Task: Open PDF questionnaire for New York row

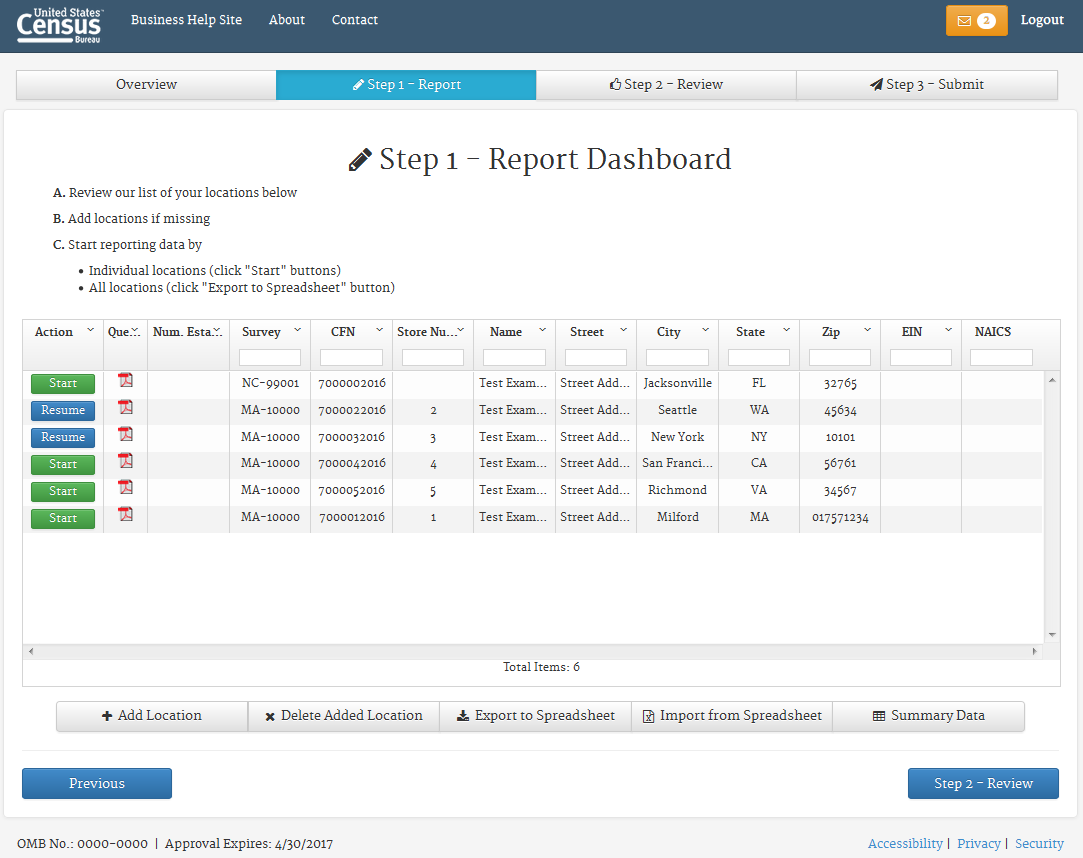Action: pos(125,435)
